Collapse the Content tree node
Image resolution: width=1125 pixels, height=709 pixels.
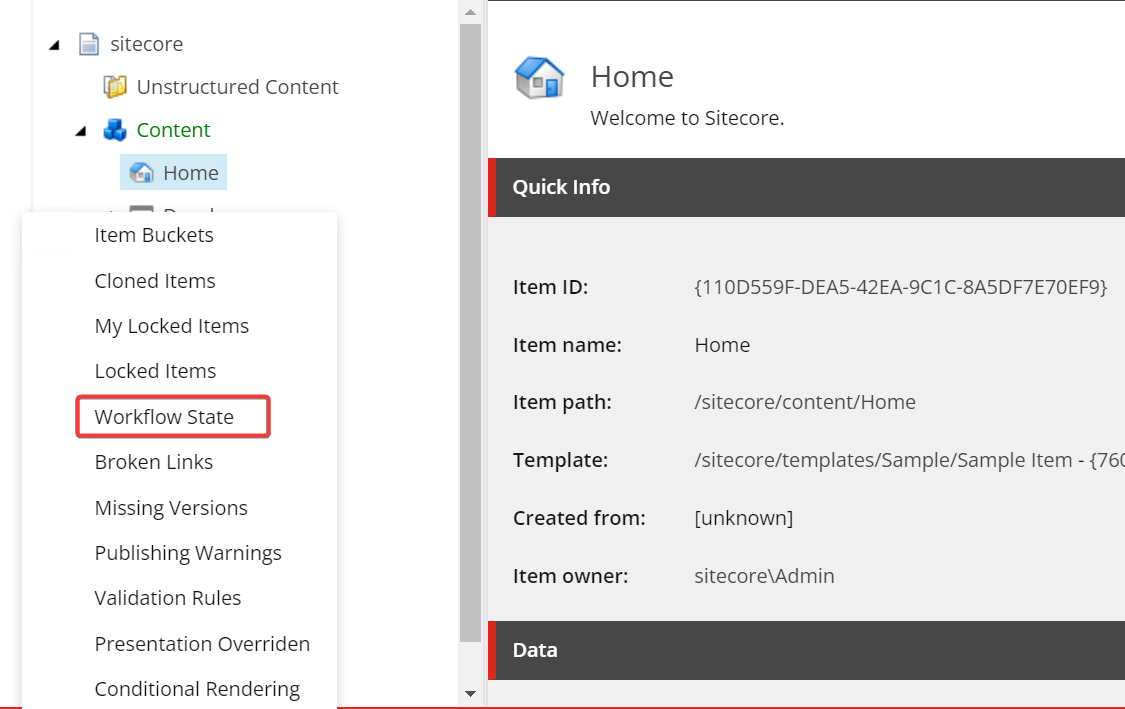click(x=81, y=130)
